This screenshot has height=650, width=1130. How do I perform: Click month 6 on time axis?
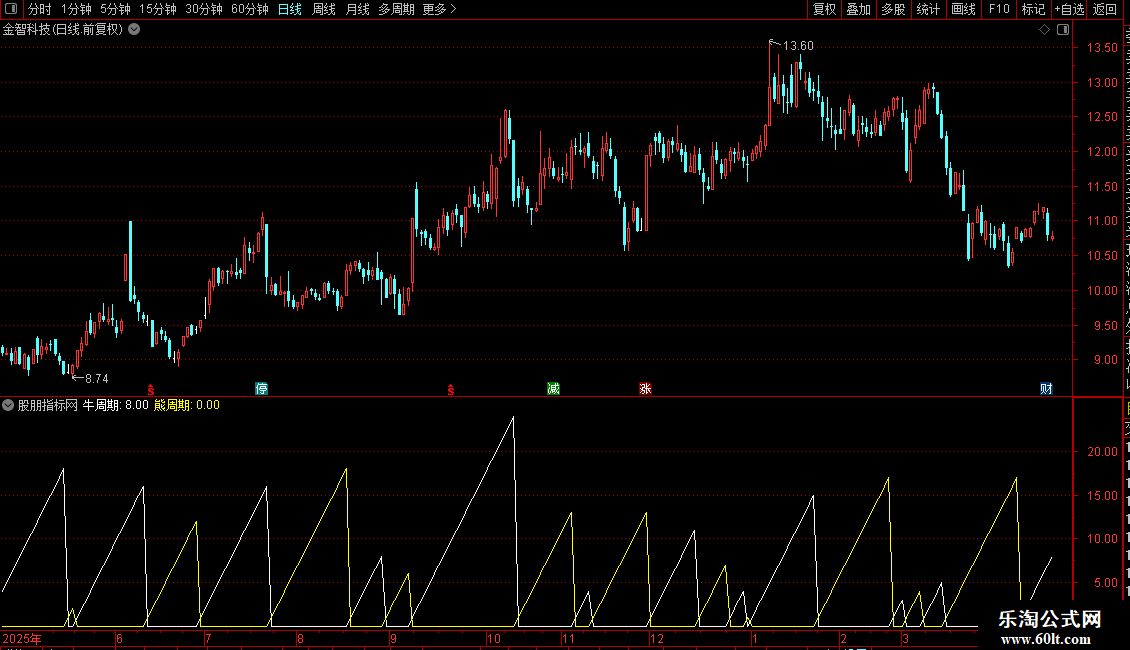[x=120, y=638]
